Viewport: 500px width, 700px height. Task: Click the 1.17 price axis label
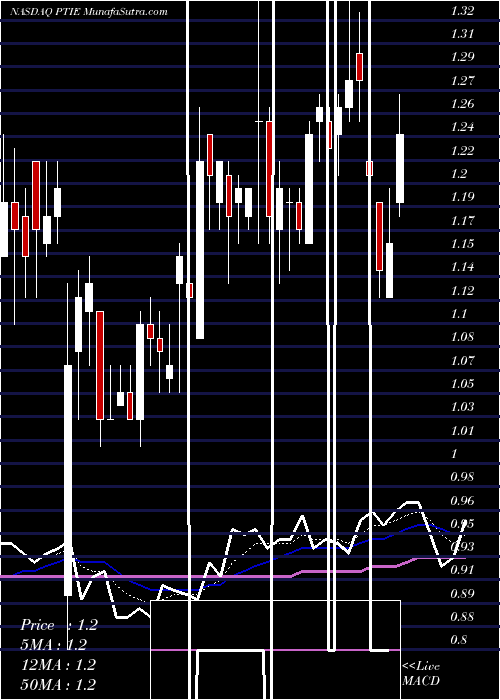point(462,221)
